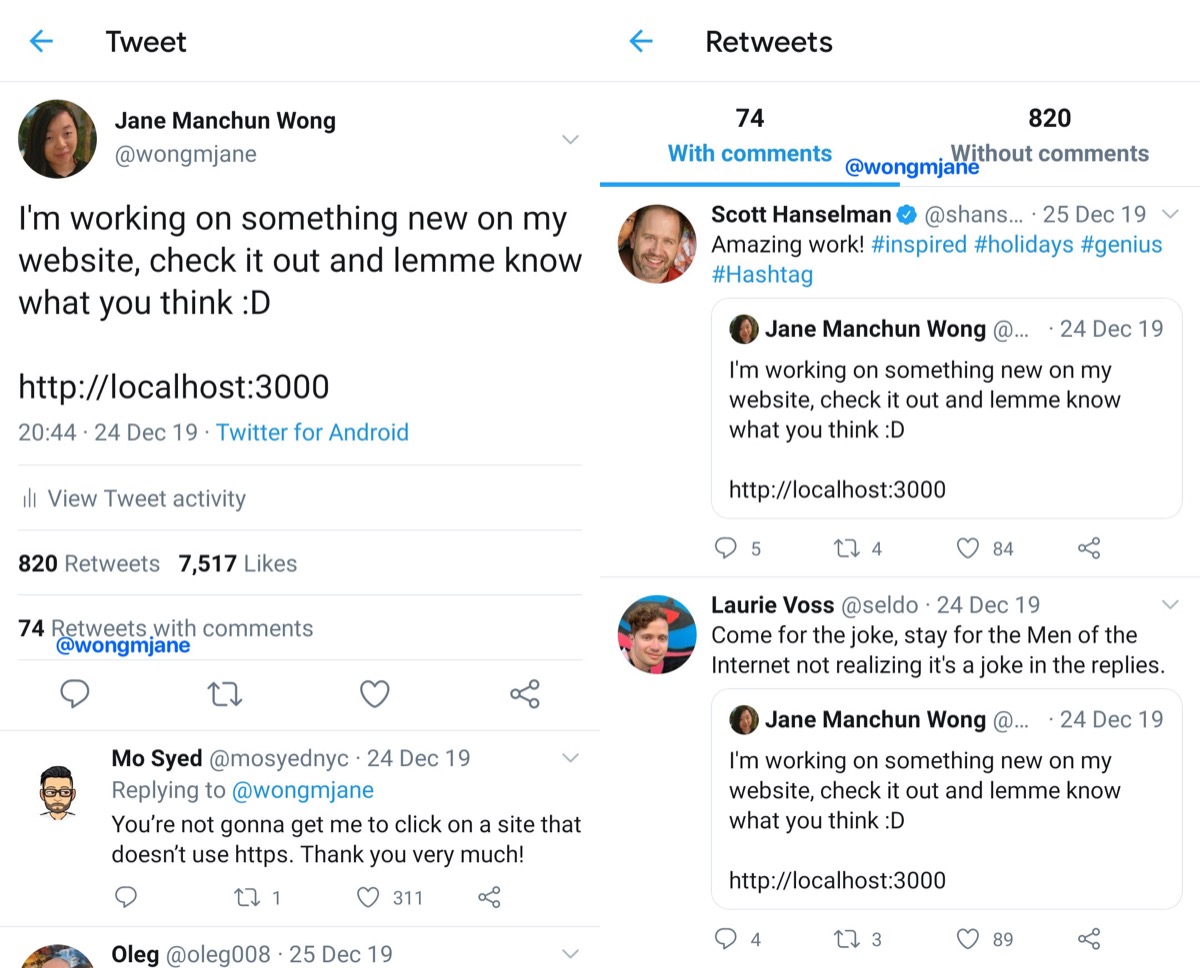1200x968 pixels.
Task: Open replies on Mo Syed's reply
Action: (x=126, y=897)
